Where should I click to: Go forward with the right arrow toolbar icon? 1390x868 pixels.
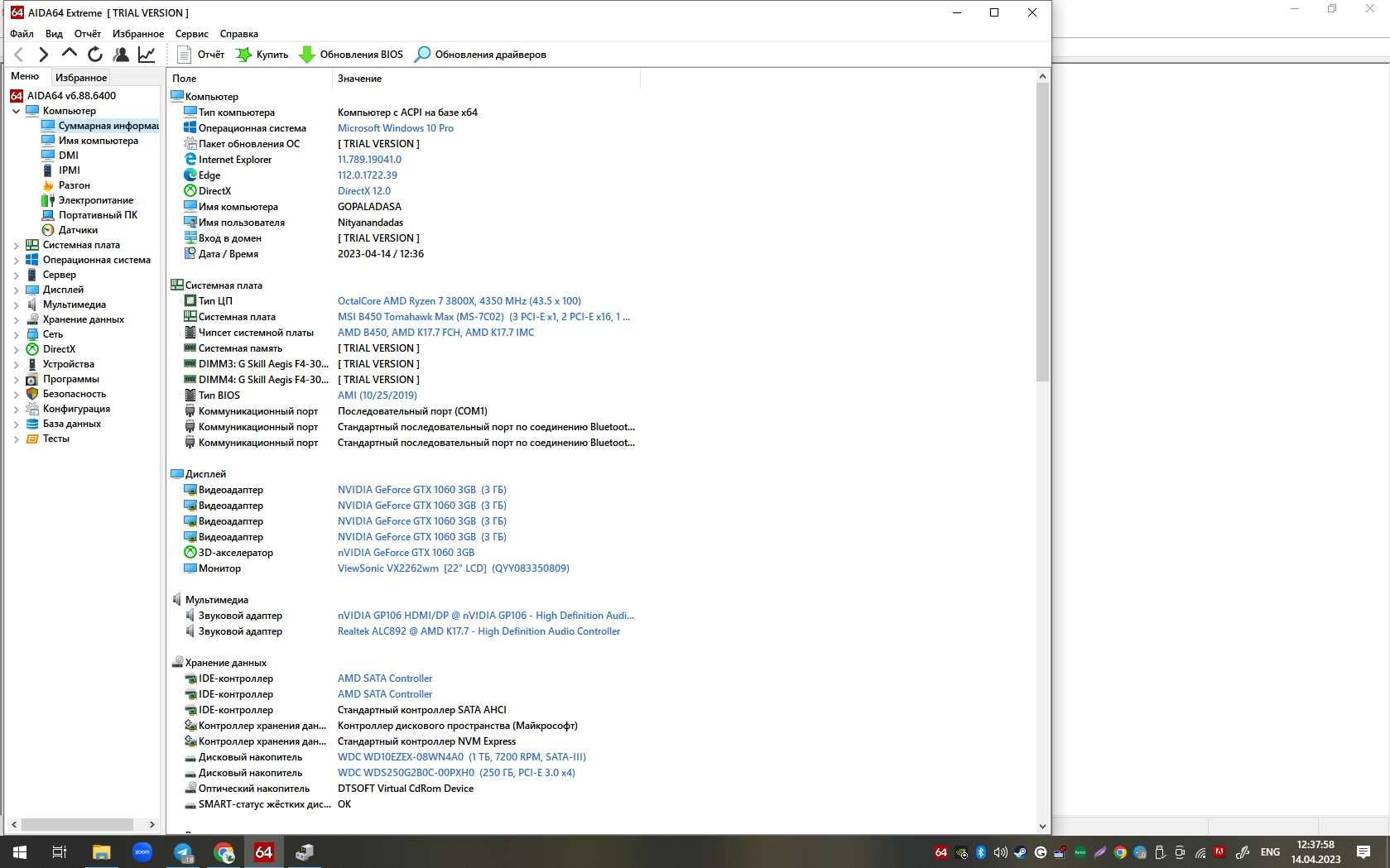click(44, 55)
